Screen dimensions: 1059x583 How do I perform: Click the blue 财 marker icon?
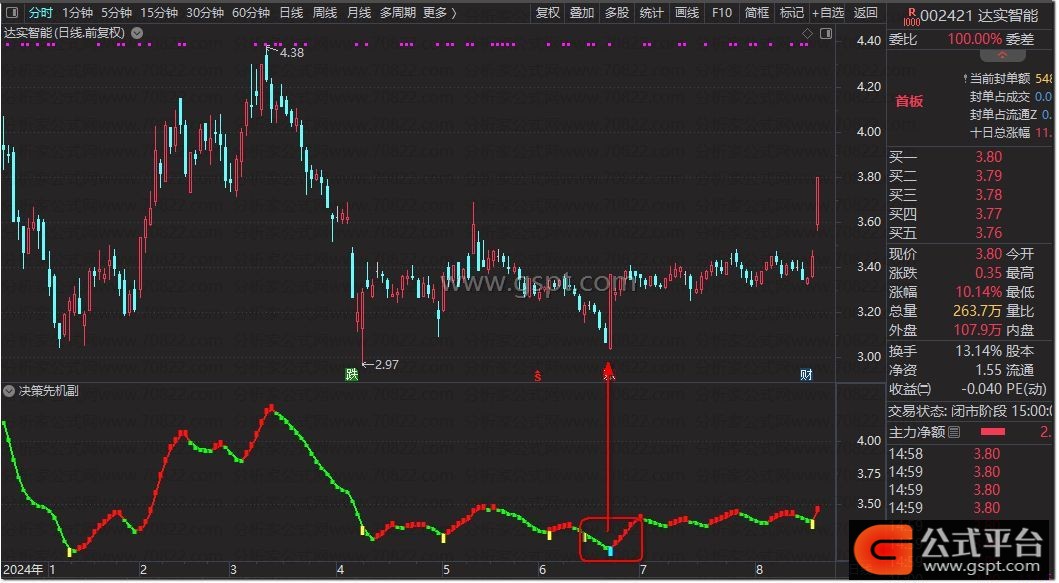(806, 375)
